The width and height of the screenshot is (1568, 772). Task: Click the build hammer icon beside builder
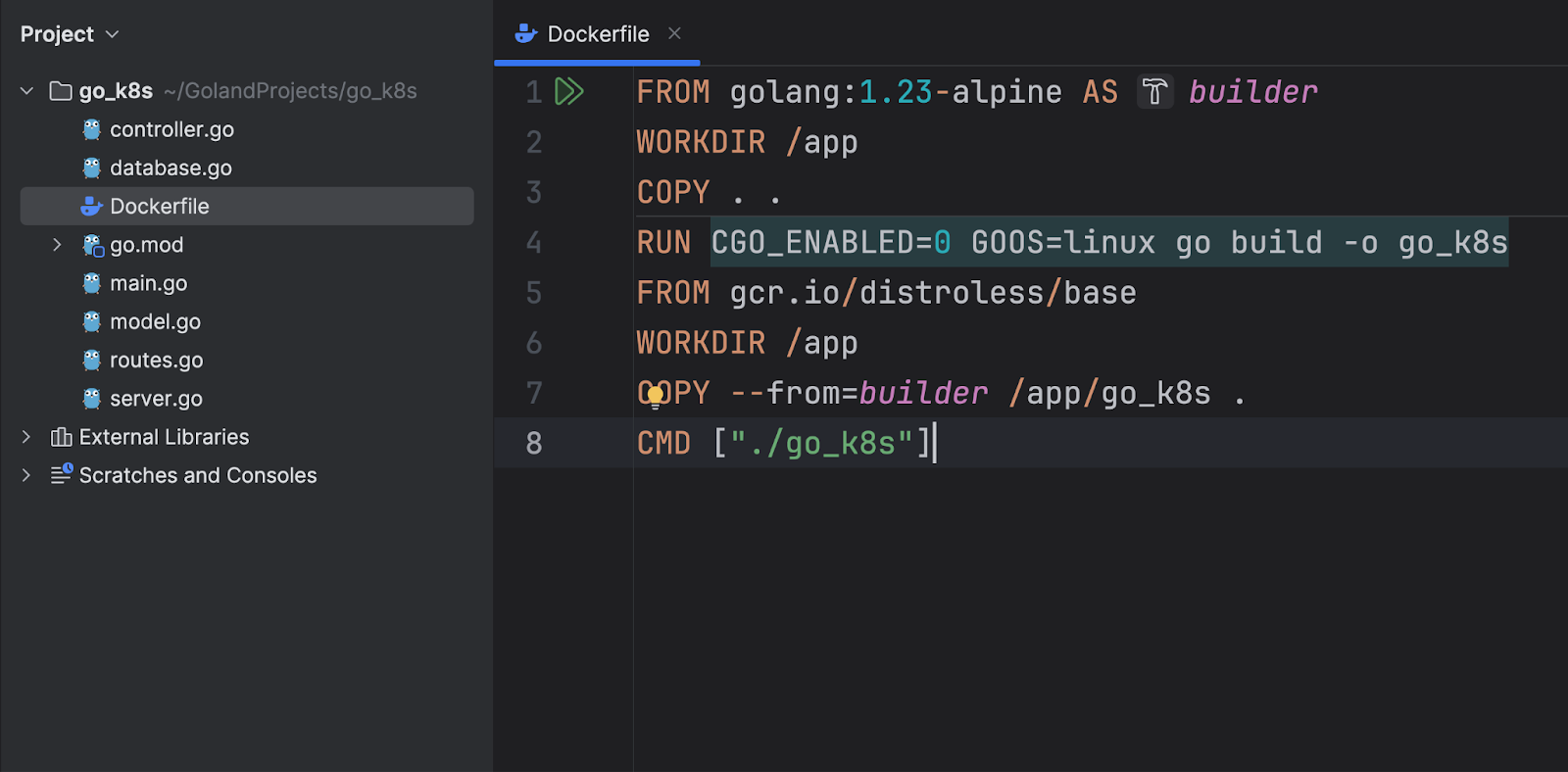point(1155,92)
